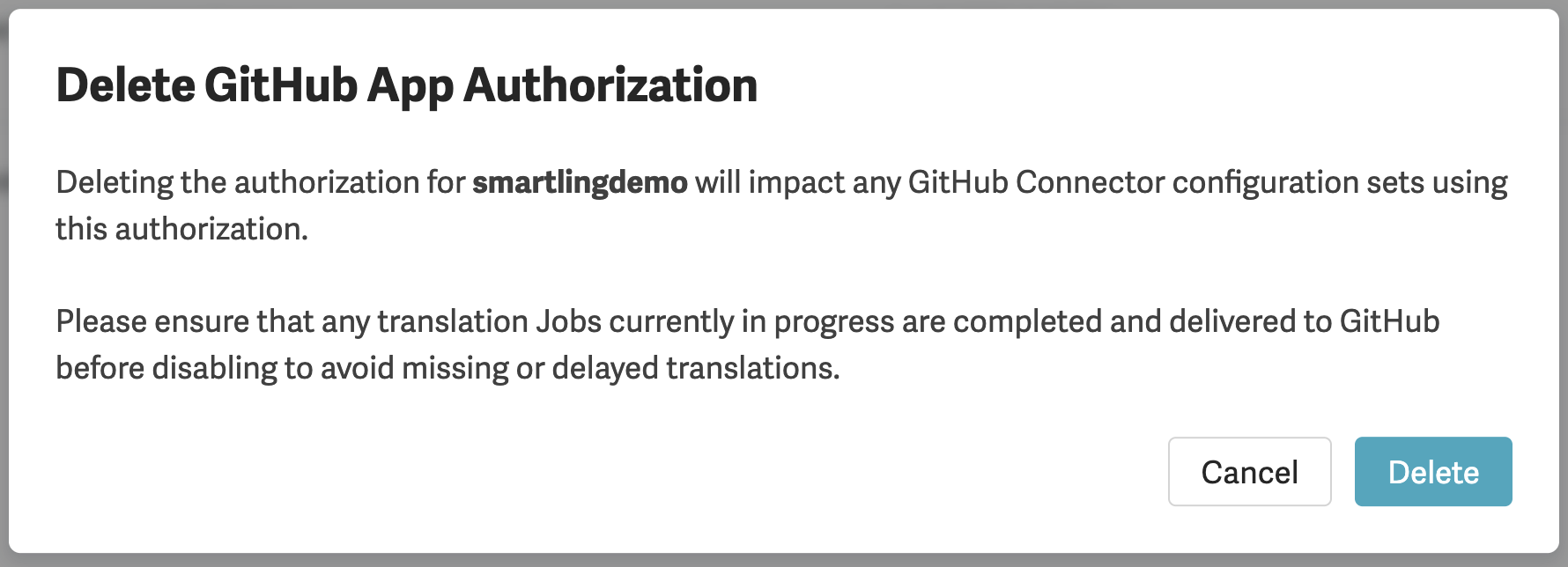Click the word "Authorization" in the dialog title
Viewport: 1568px width, 567px height.
[x=610, y=85]
